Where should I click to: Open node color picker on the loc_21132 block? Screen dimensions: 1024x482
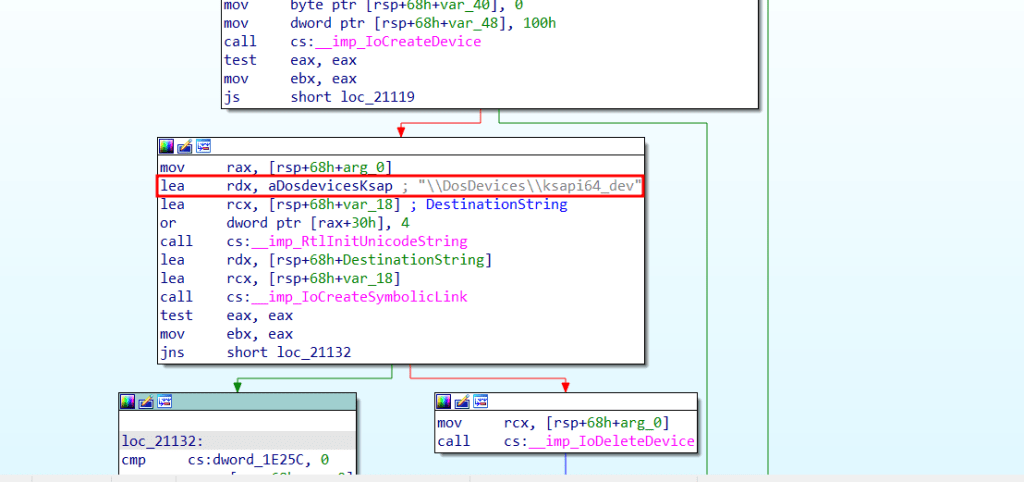coord(127,401)
